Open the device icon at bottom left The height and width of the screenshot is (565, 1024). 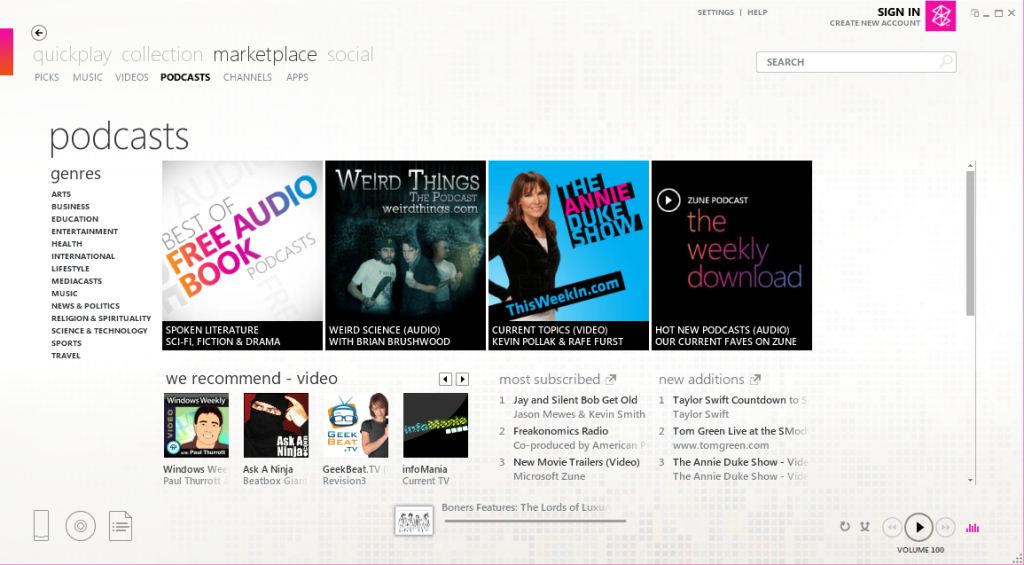[x=41, y=525]
